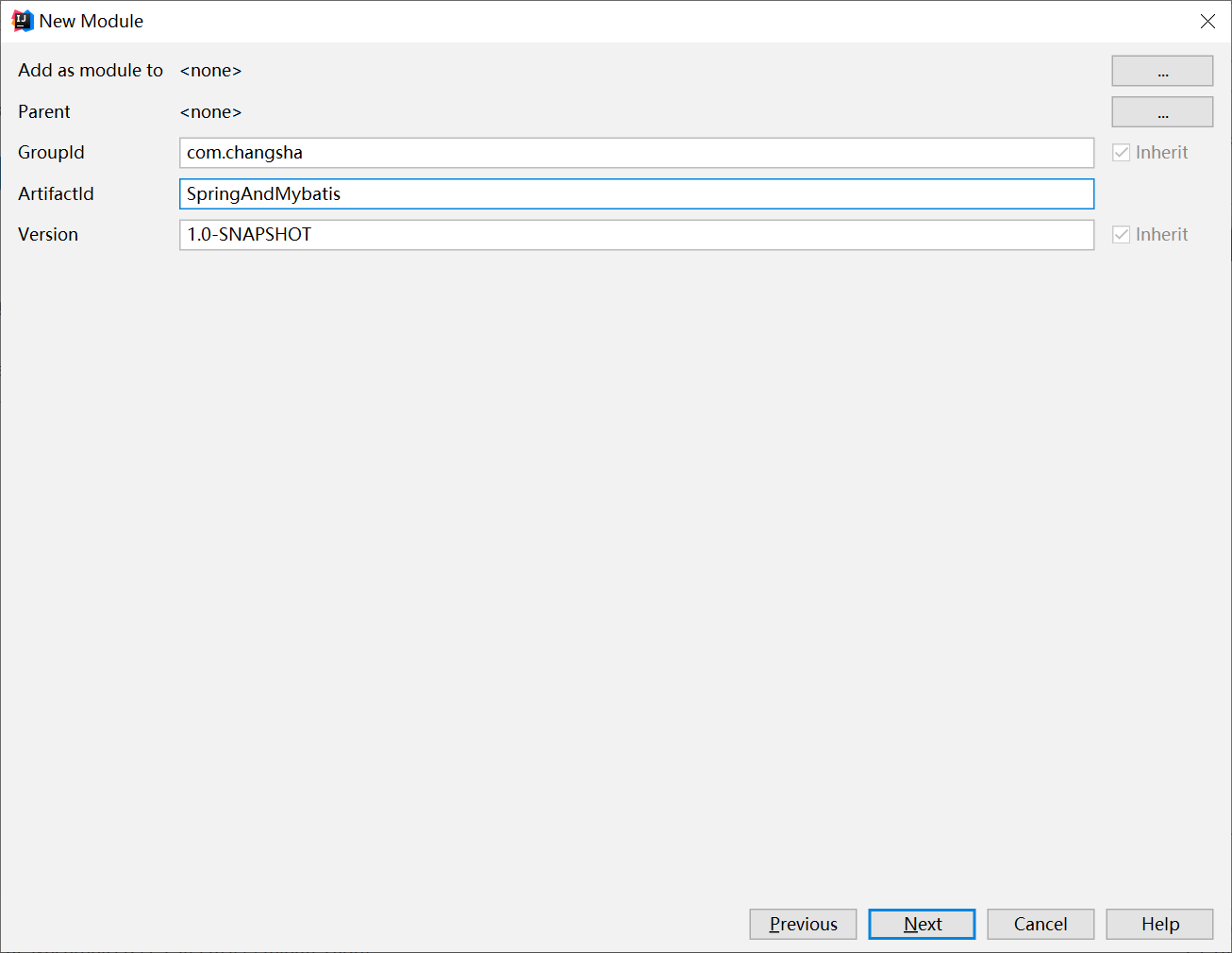The width and height of the screenshot is (1232, 953).
Task: Open browse button for Parent
Action: 1162,111
